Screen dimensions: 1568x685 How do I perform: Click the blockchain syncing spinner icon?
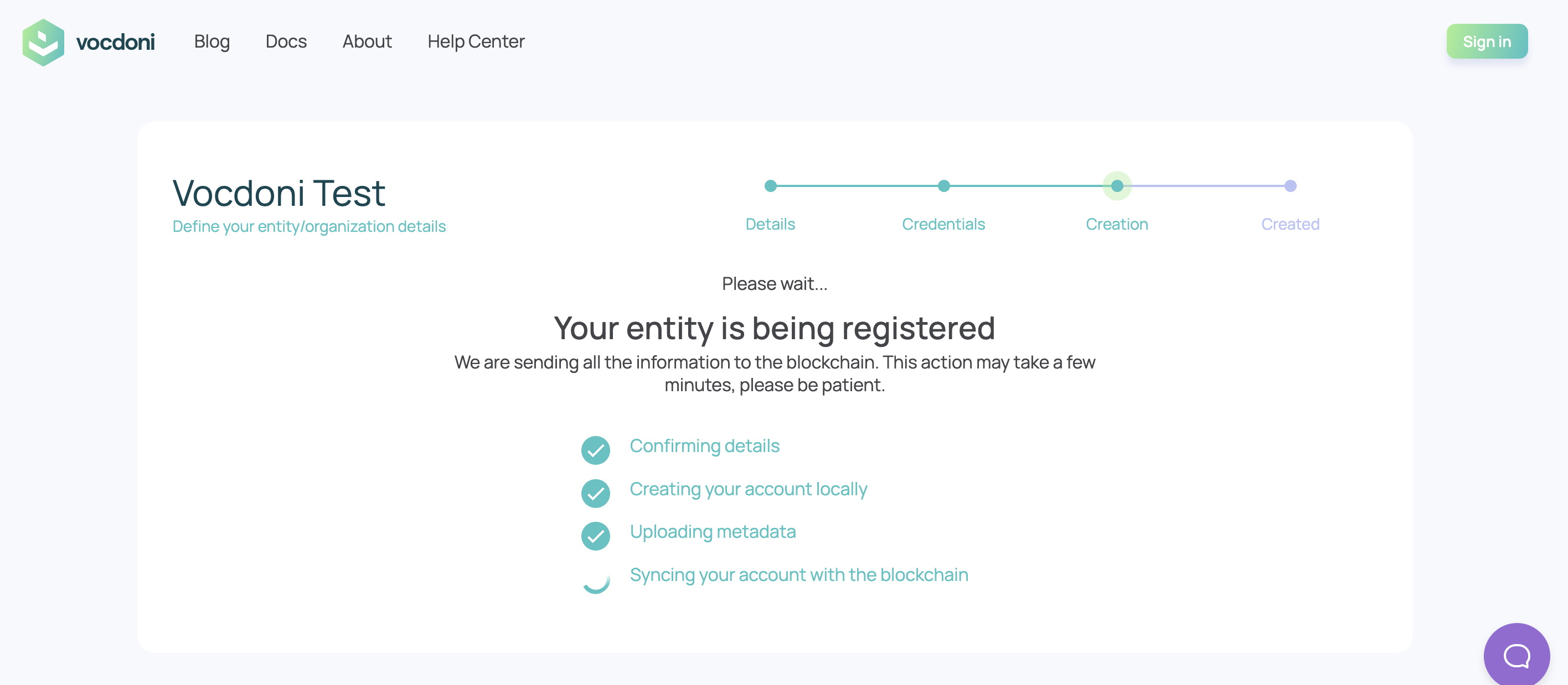click(x=595, y=580)
